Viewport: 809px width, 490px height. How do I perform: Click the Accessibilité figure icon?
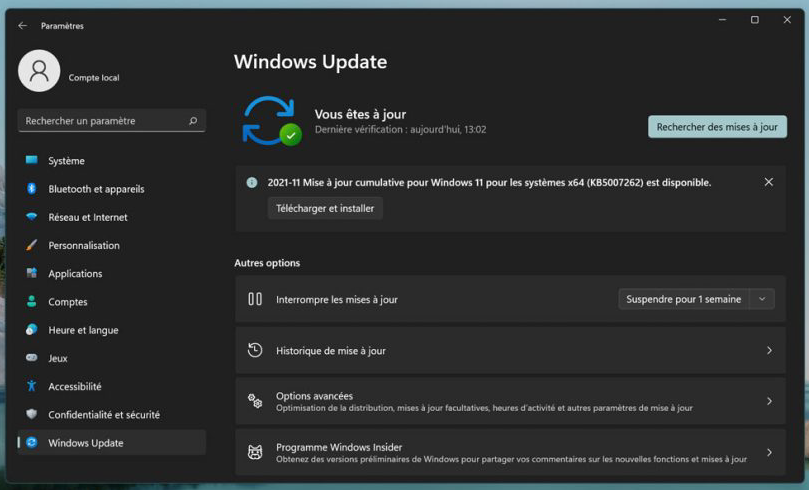(x=31, y=386)
